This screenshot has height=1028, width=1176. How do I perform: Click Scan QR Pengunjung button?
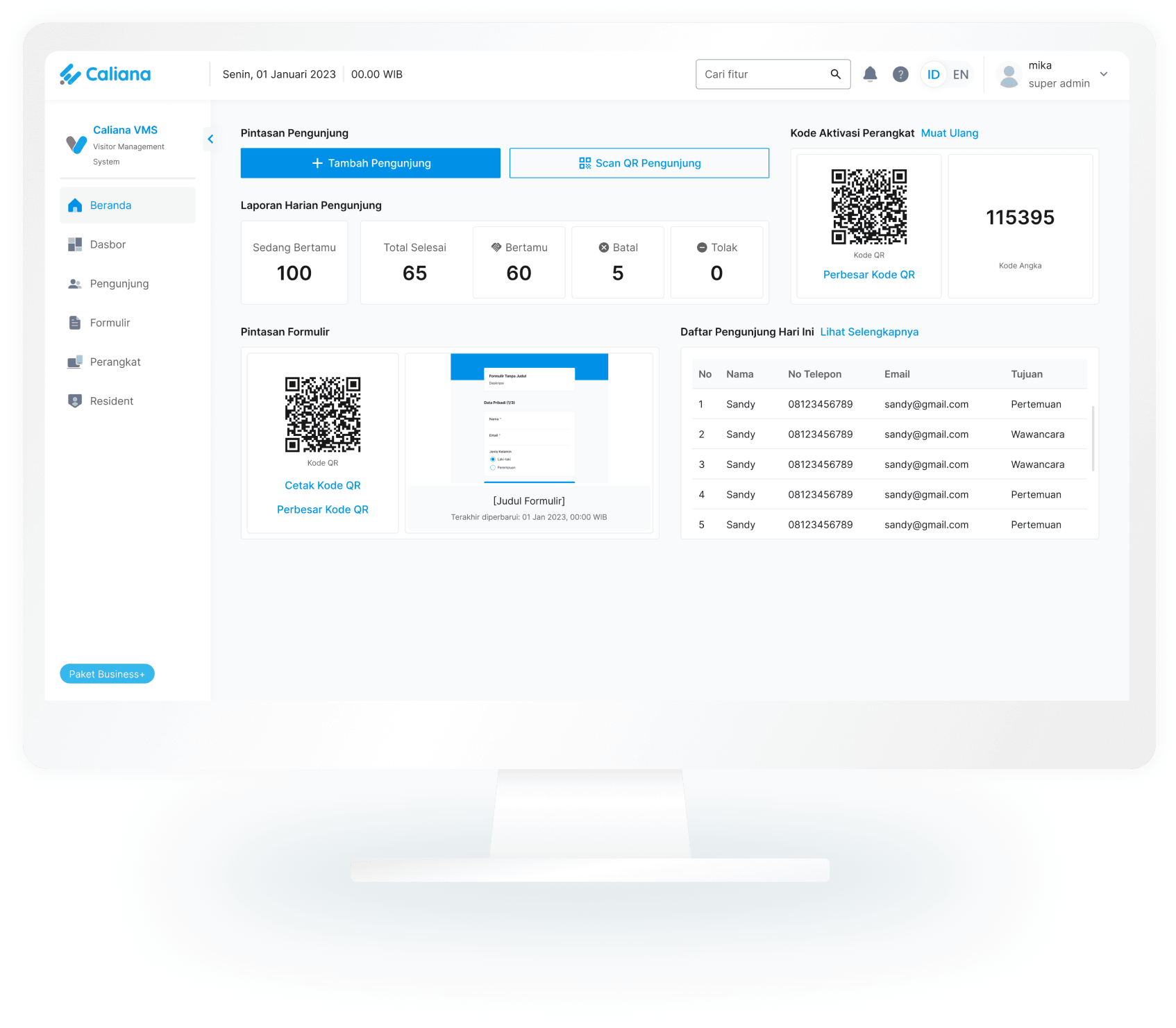point(639,163)
